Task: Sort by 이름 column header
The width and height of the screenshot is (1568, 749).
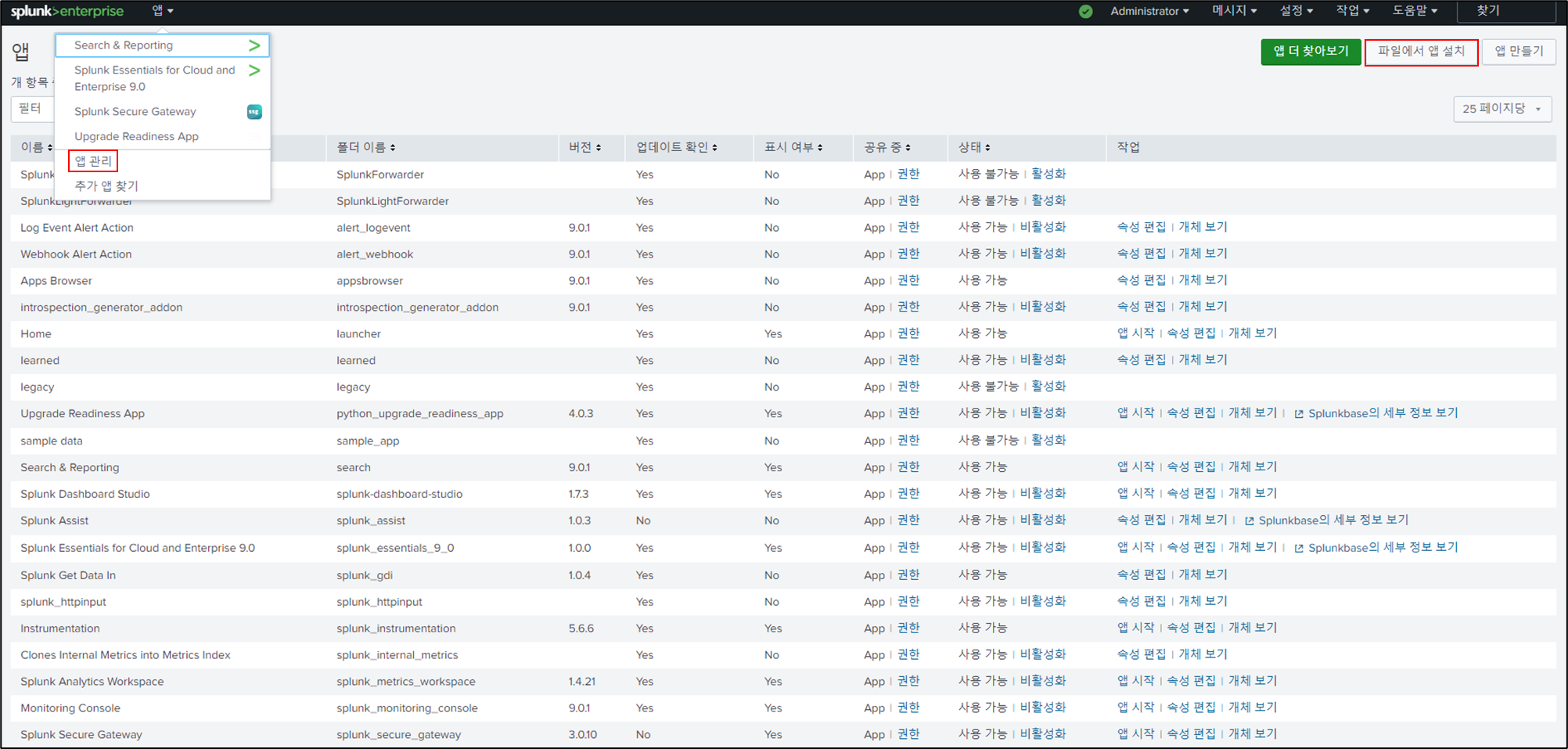Action: coord(36,147)
